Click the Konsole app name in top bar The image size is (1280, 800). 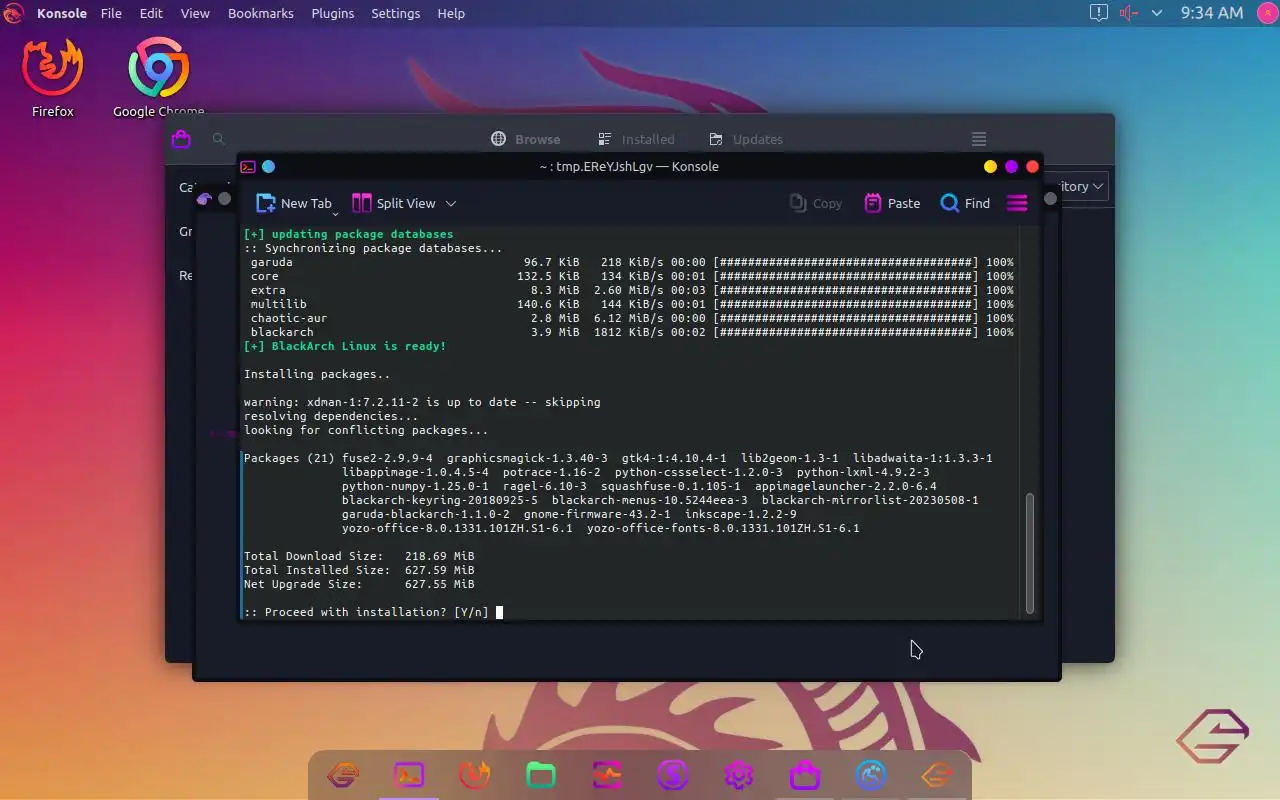tap(62, 13)
